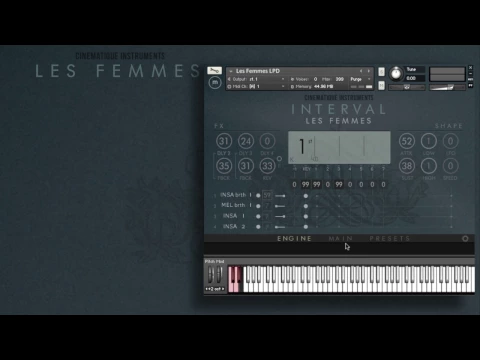Screen dimensions: 480x360
Task: Click the round 'm' logo button
Action: click(215, 82)
